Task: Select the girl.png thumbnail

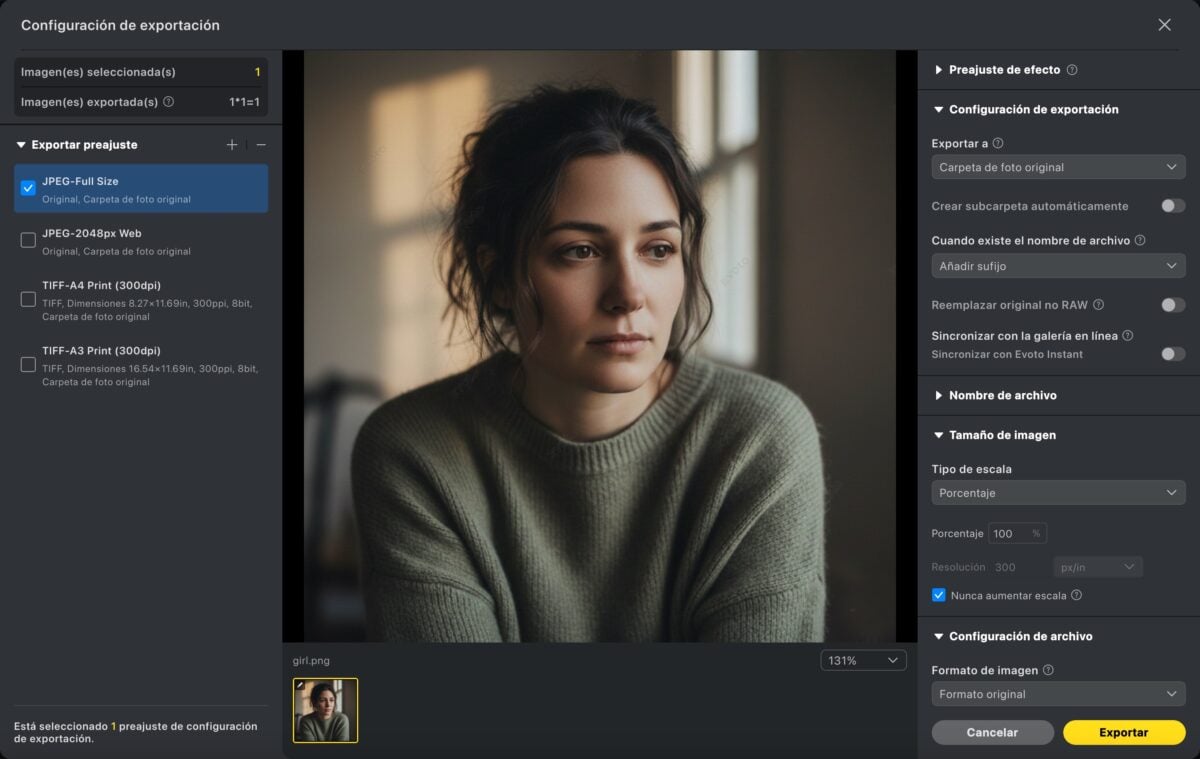Action: click(325, 711)
